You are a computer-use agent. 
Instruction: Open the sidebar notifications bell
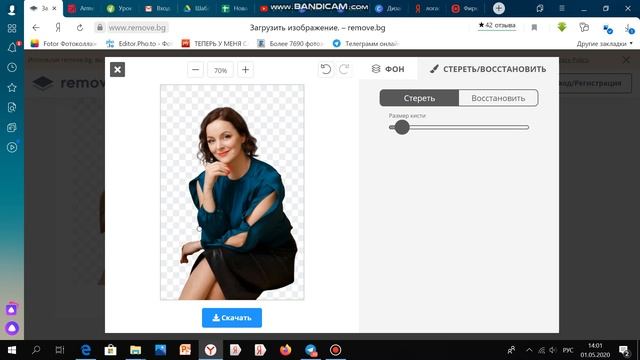click(12, 48)
